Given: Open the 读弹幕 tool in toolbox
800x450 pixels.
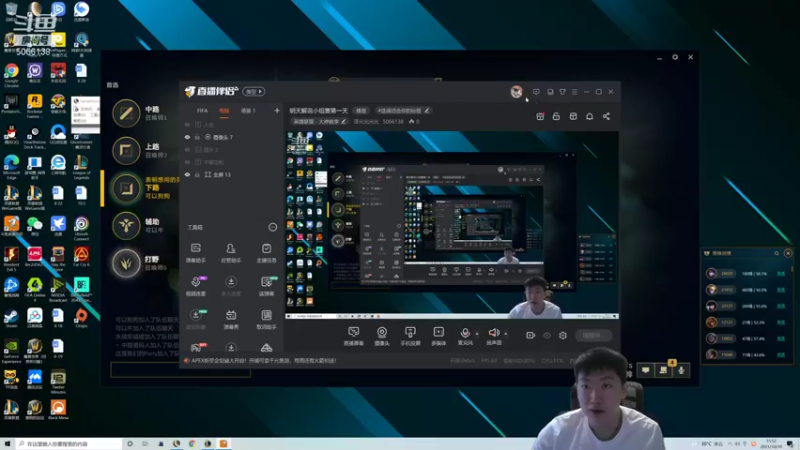Looking at the screenshot, I should [x=266, y=286].
